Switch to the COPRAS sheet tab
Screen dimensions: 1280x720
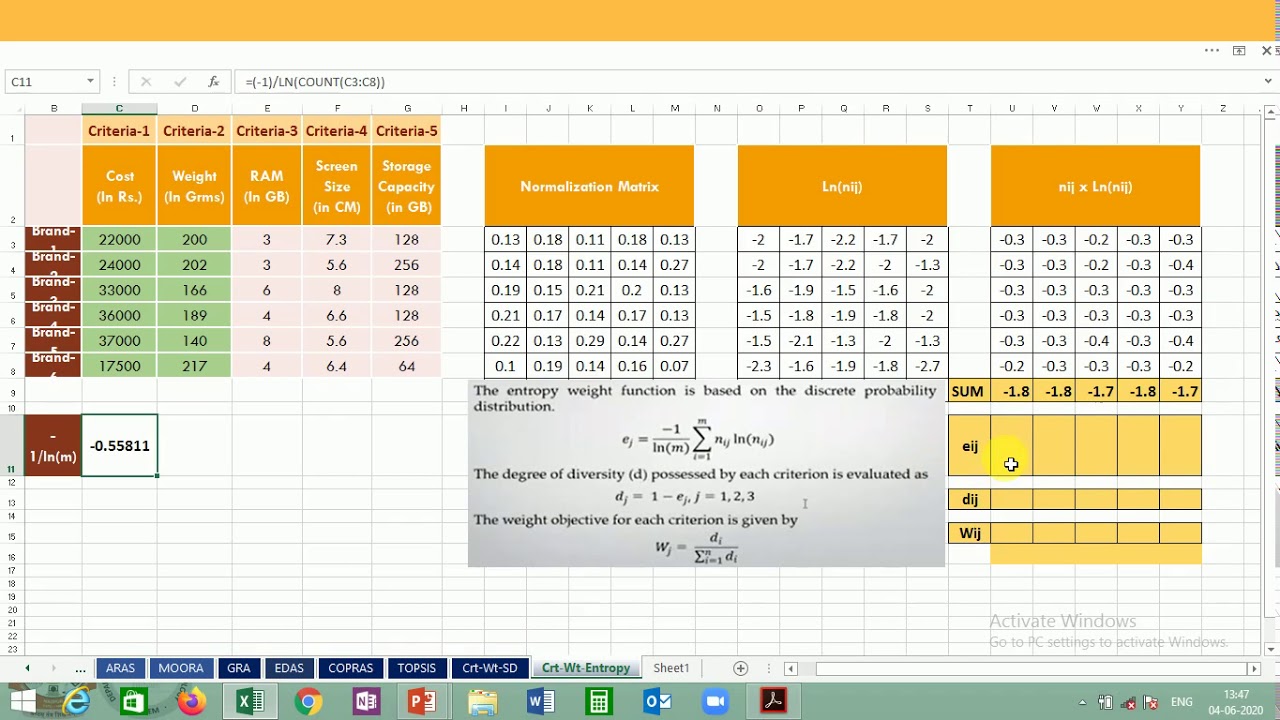[351, 668]
